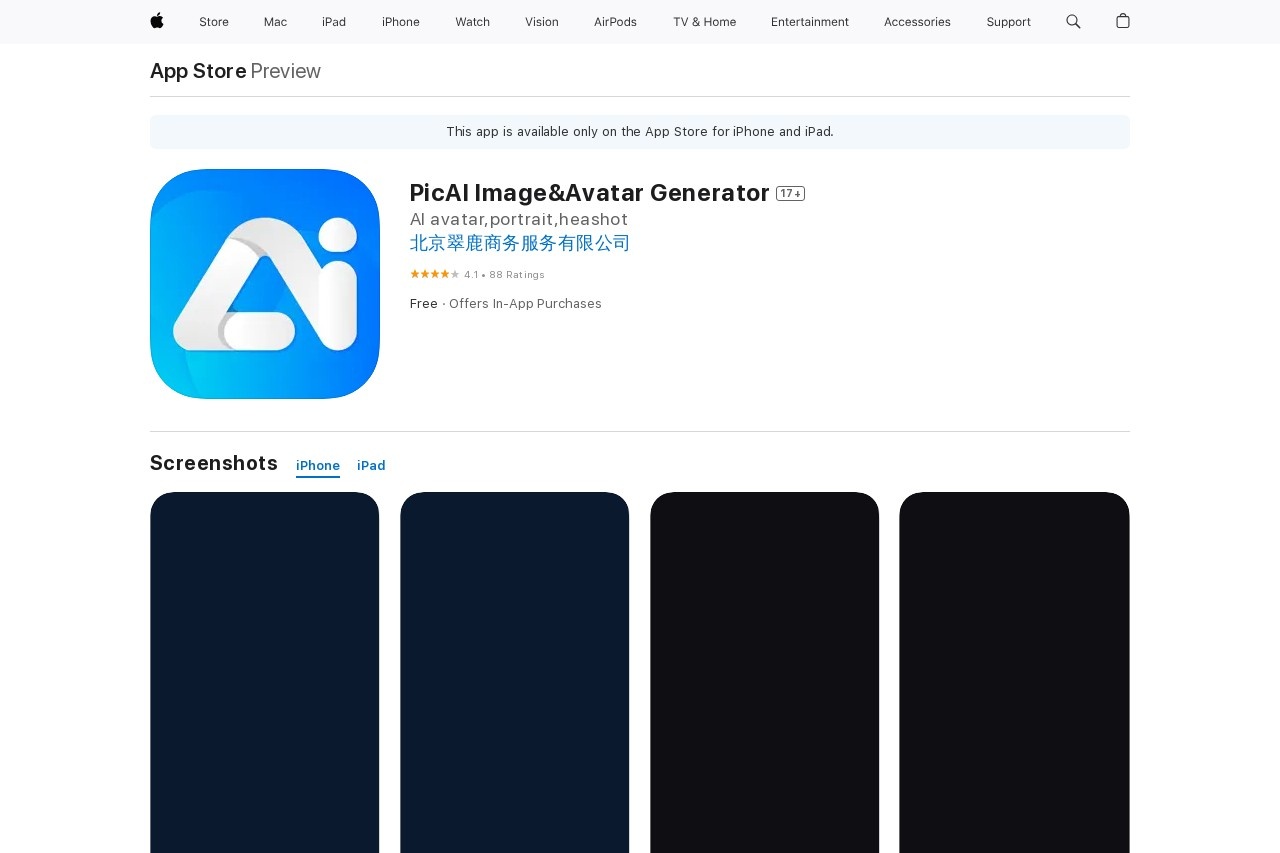Click the Free price label
Screen dimensions: 1280x853
point(424,304)
